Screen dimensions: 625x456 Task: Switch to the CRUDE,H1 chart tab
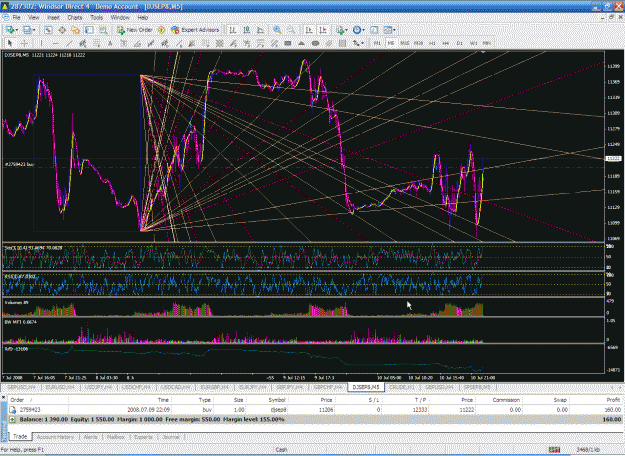[x=402, y=387]
